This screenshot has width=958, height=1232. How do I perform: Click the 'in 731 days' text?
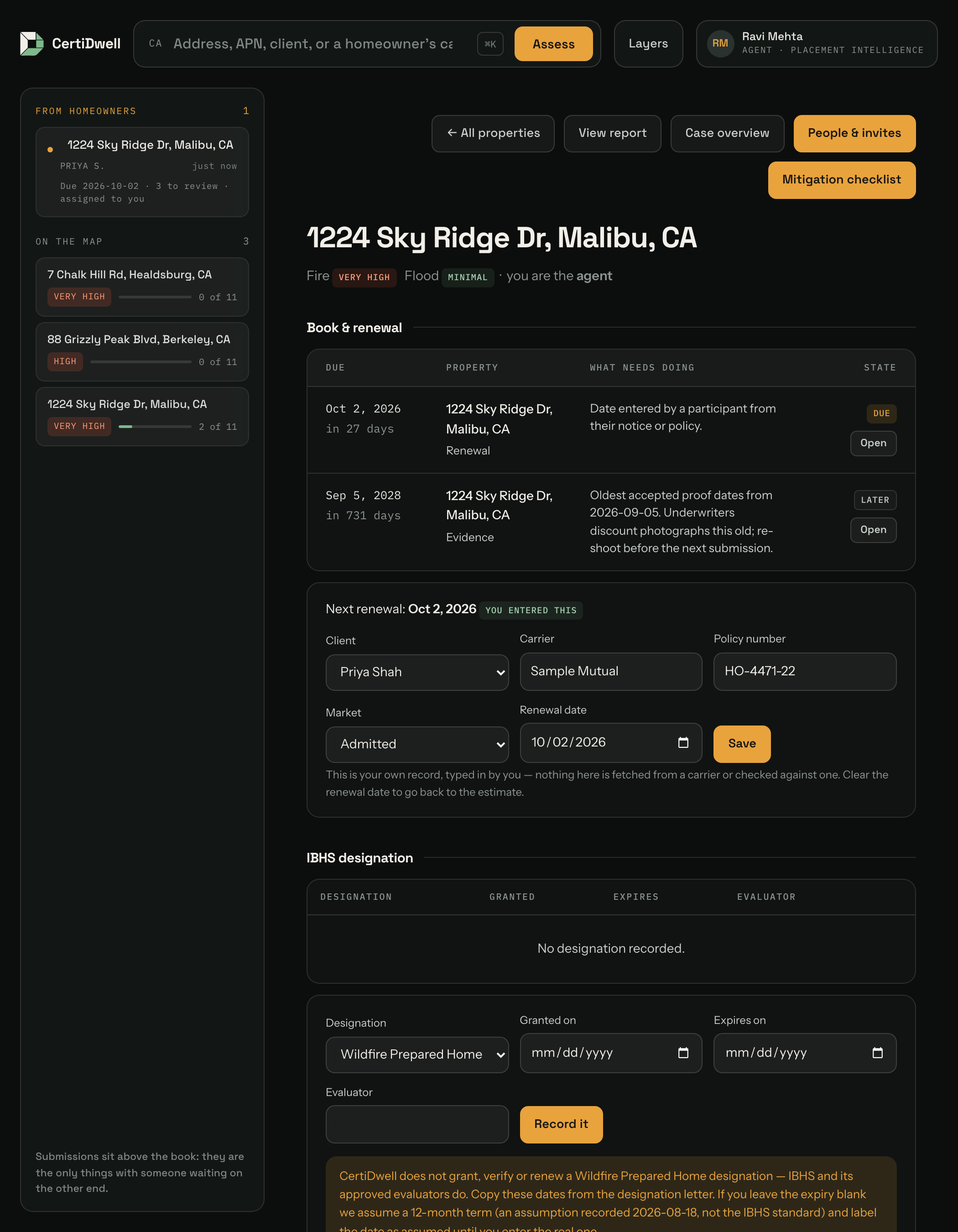coord(363,516)
